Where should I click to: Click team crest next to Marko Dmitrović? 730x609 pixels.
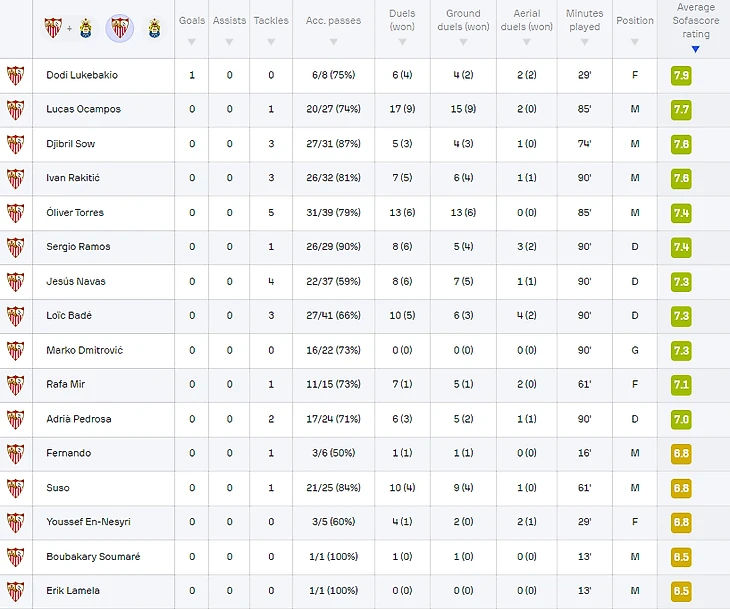coord(15,350)
